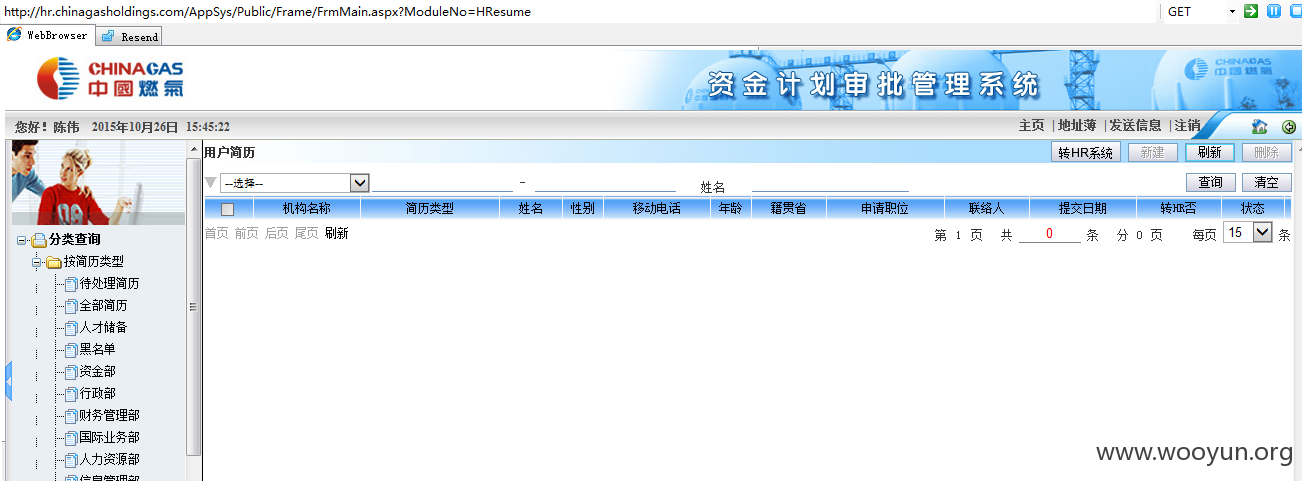Click the 首页 pagination link

click(216, 233)
